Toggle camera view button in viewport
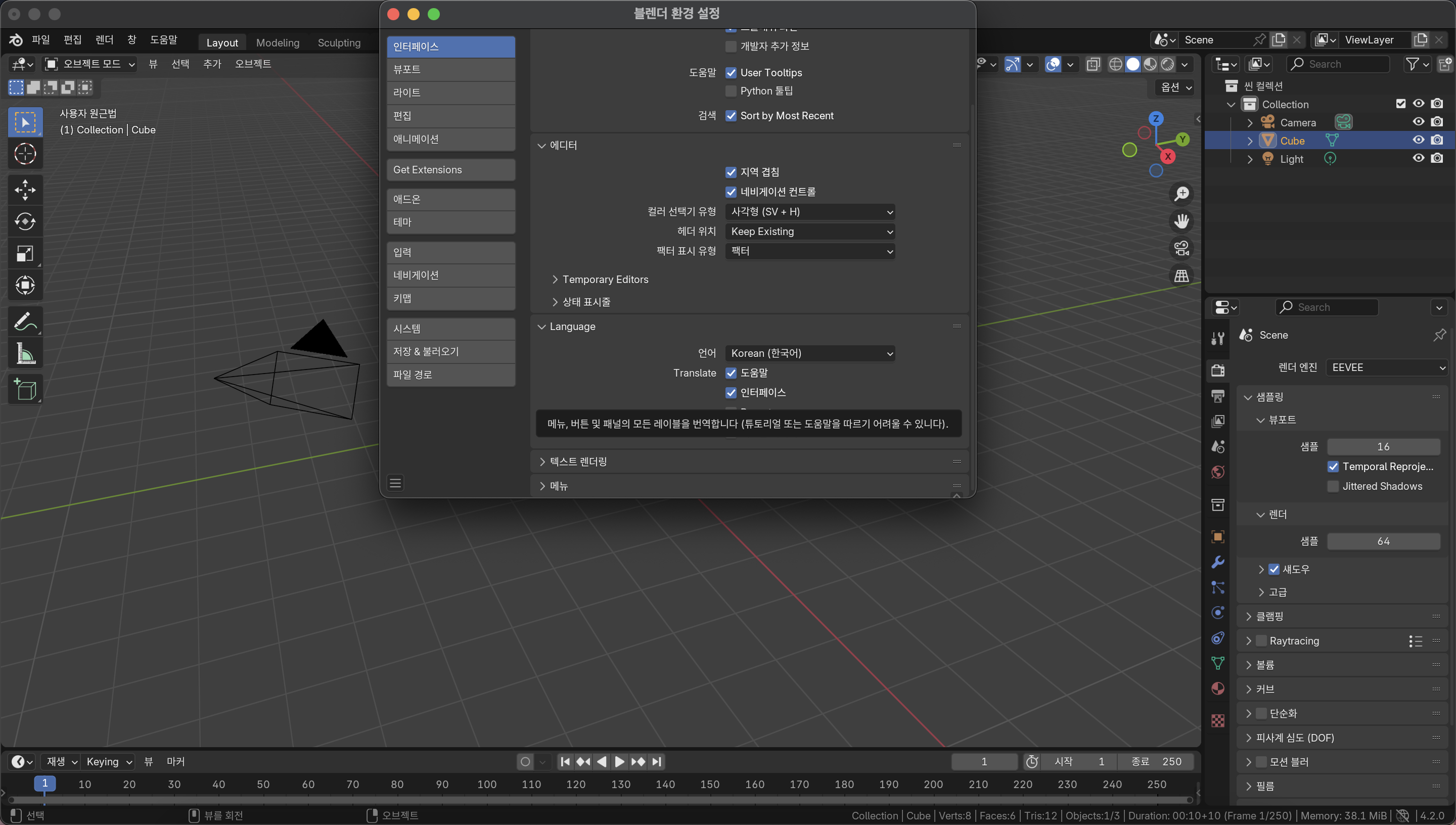1456x825 pixels. [x=1181, y=248]
